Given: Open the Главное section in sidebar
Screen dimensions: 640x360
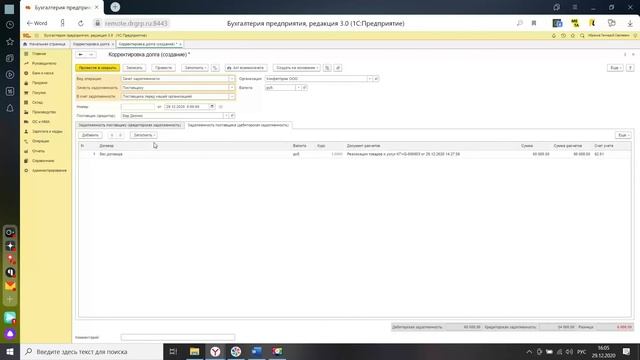Looking at the screenshot, I should (x=39, y=53).
